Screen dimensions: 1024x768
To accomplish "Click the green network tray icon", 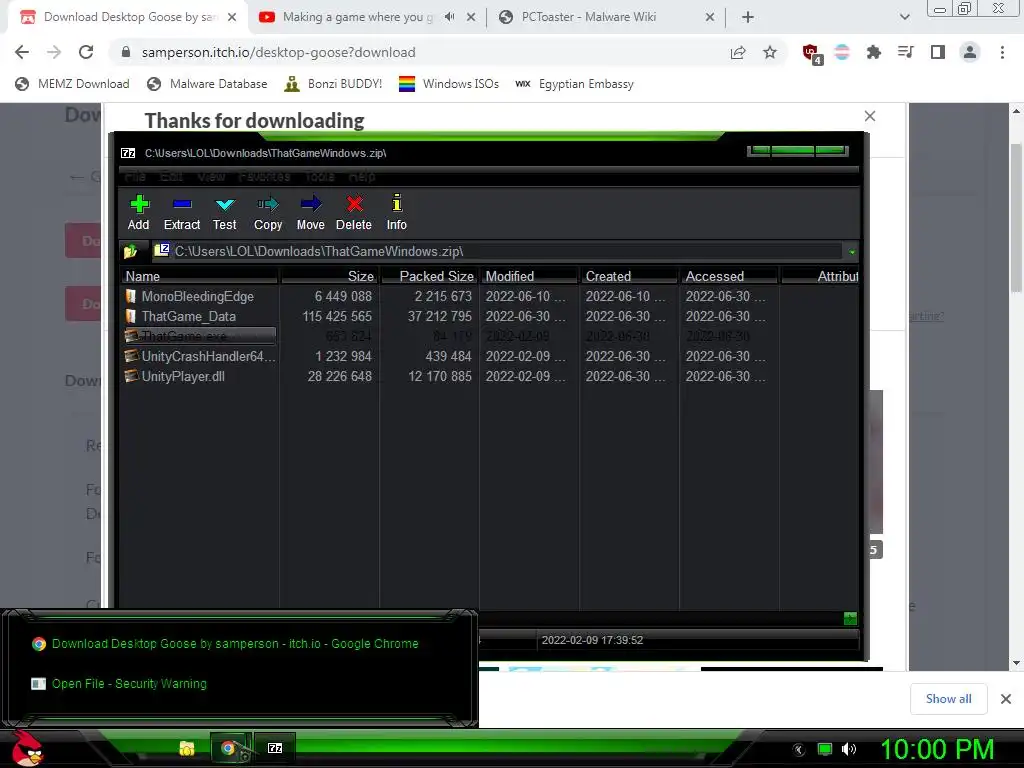I will pos(825,749).
